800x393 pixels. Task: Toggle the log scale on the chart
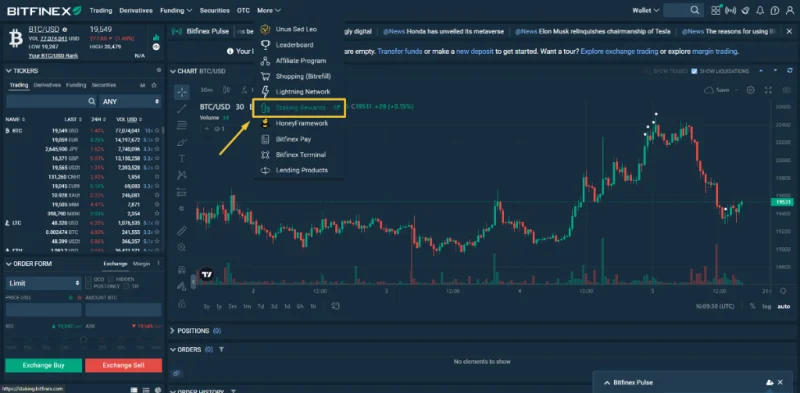(767, 306)
